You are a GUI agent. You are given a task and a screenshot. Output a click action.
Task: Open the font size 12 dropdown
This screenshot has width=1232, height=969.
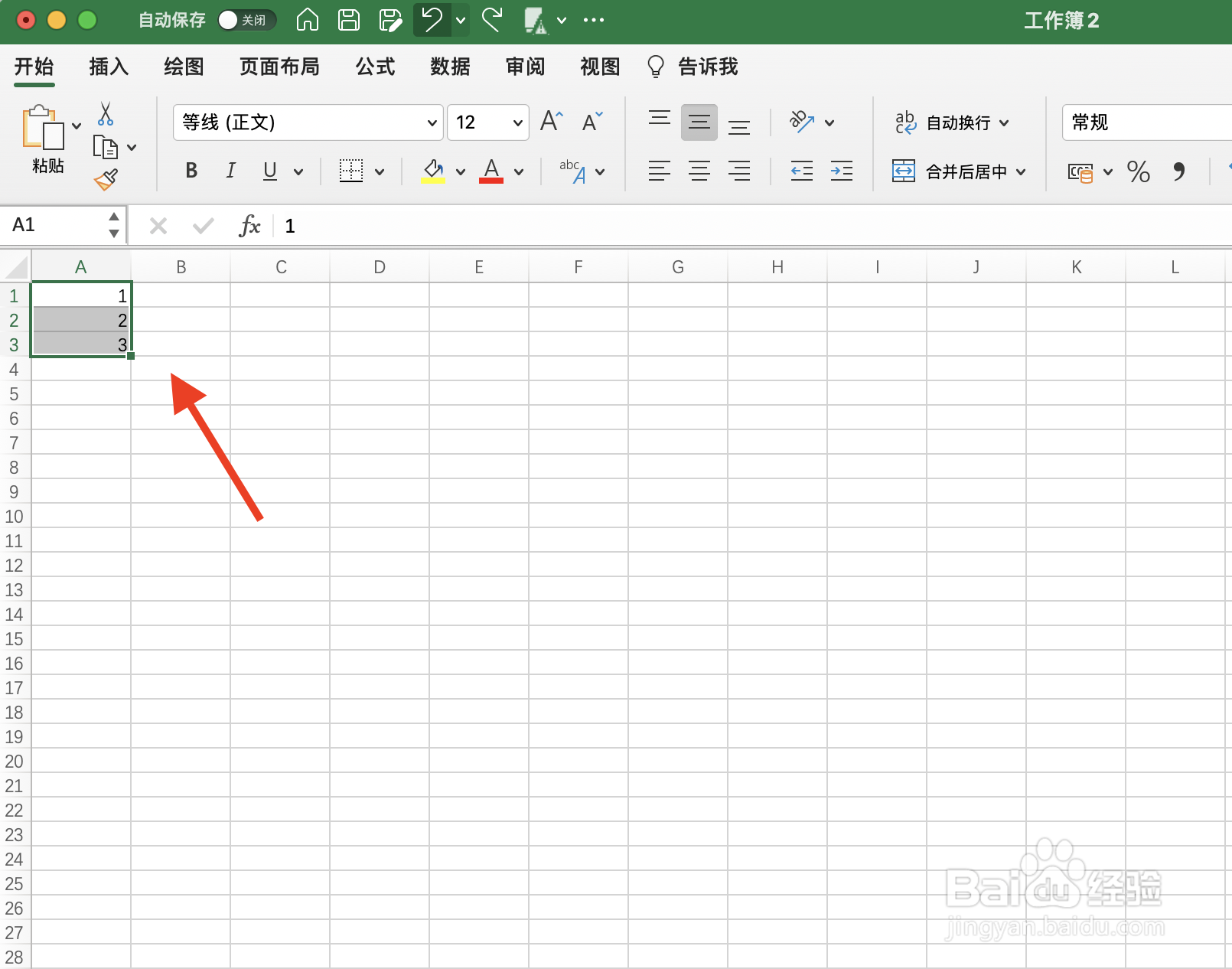(x=517, y=122)
